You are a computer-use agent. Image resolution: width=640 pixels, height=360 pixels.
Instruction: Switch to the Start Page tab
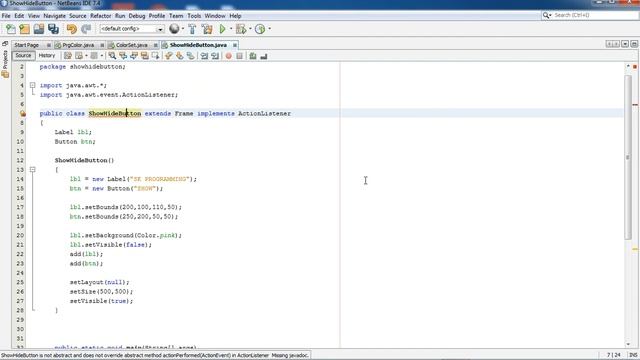27,45
